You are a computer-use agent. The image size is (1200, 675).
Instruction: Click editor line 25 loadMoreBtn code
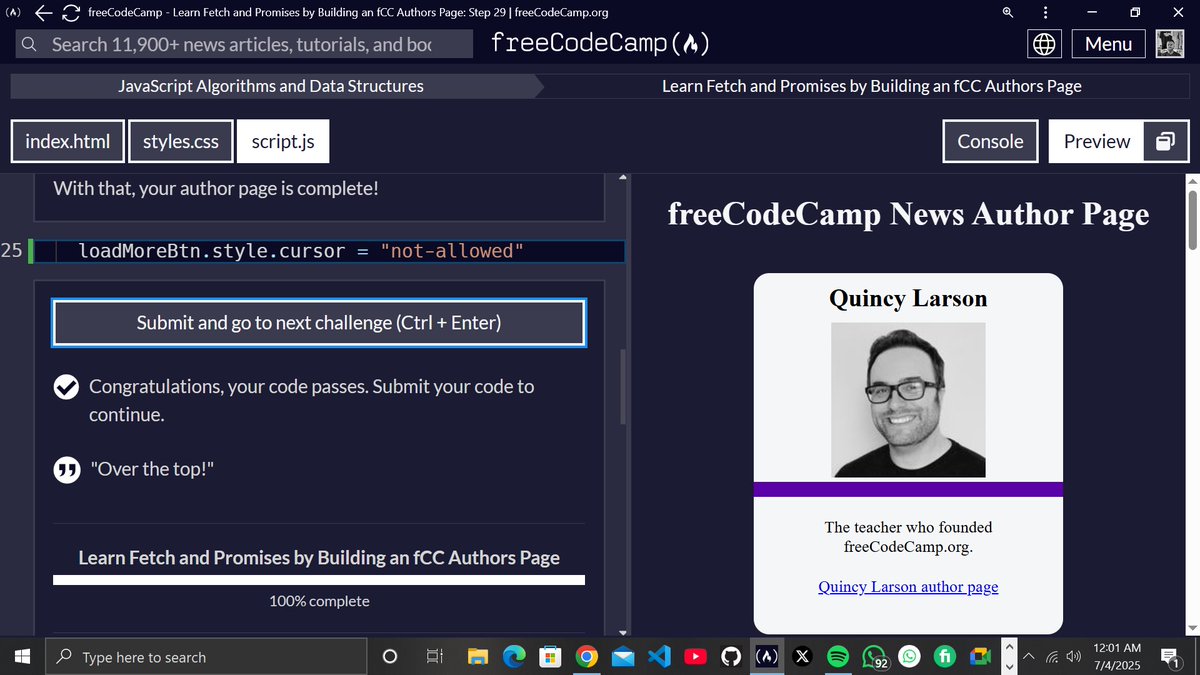click(x=301, y=251)
